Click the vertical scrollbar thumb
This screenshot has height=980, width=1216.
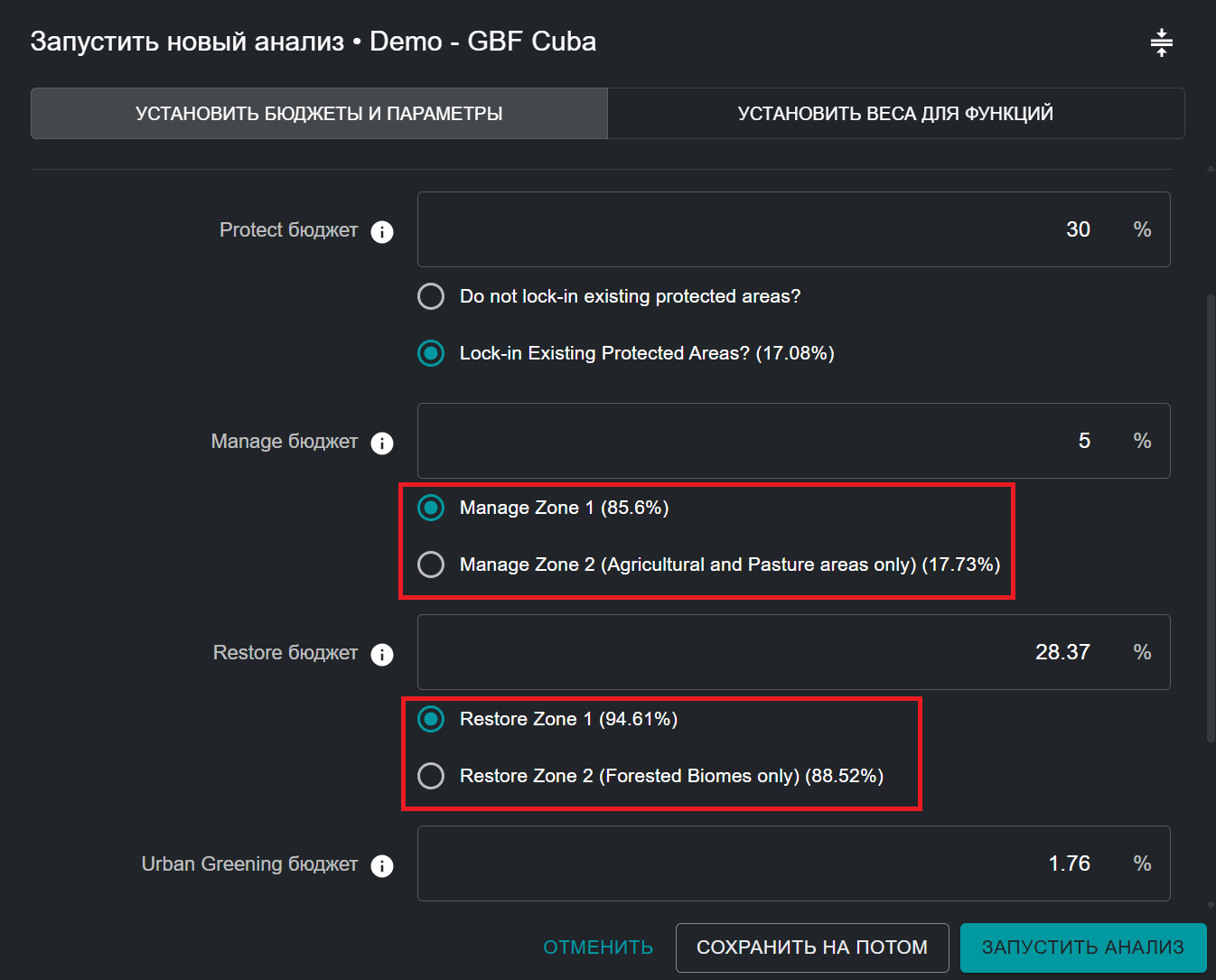point(1211,515)
